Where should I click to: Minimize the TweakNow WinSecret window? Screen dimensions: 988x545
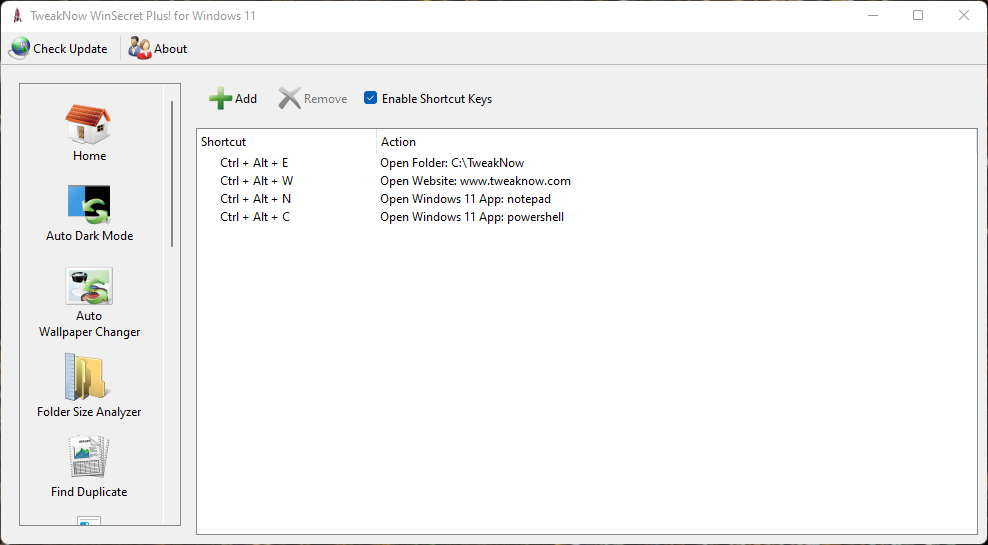click(x=873, y=16)
